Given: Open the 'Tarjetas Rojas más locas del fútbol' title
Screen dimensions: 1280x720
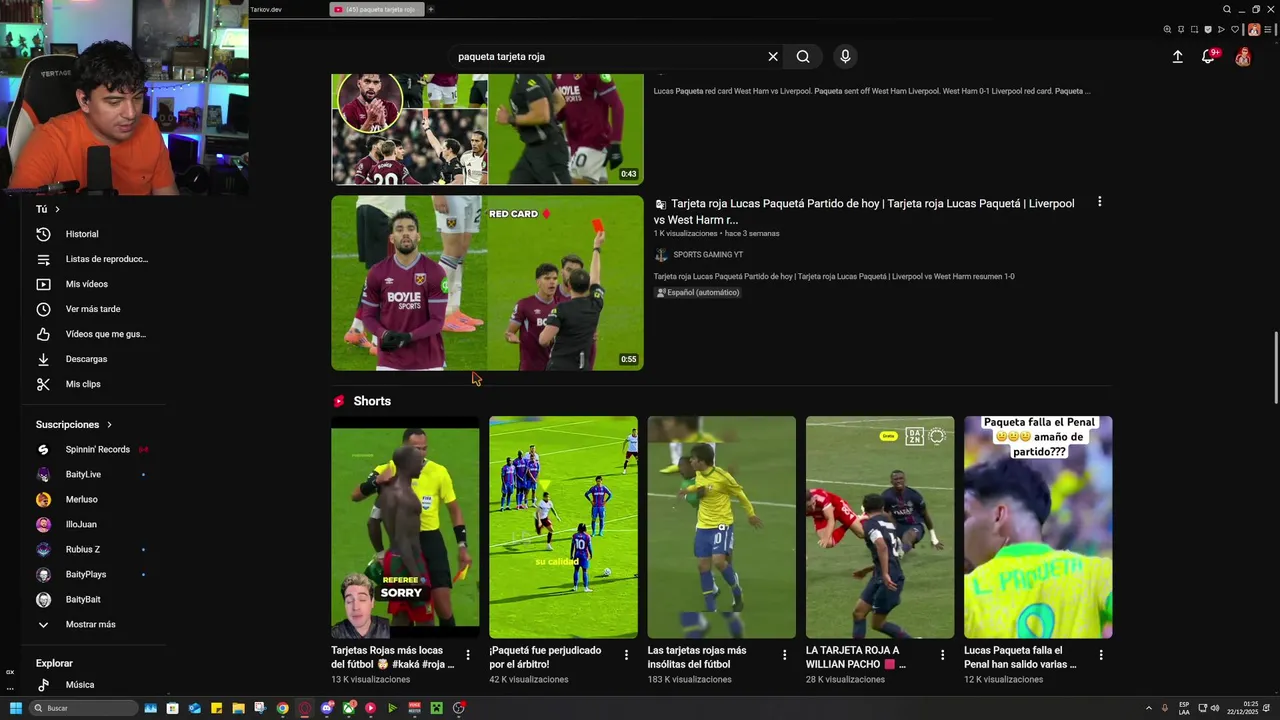Looking at the screenshot, I should pyautogui.click(x=394, y=657).
